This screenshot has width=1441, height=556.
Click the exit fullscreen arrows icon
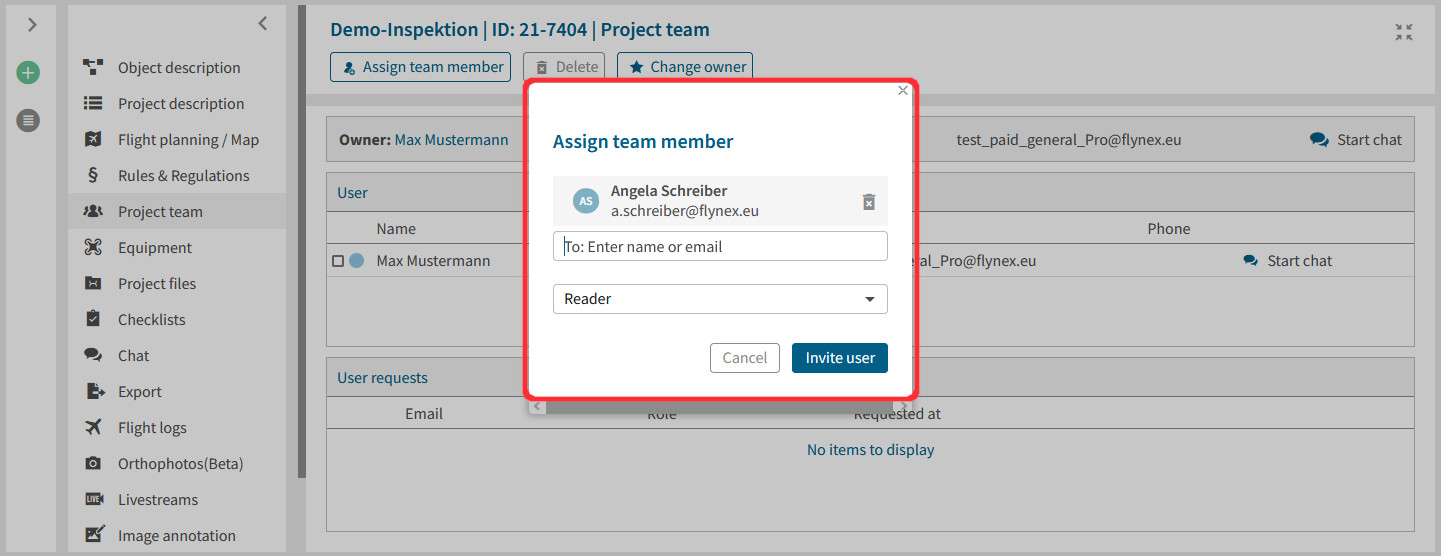[1404, 32]
